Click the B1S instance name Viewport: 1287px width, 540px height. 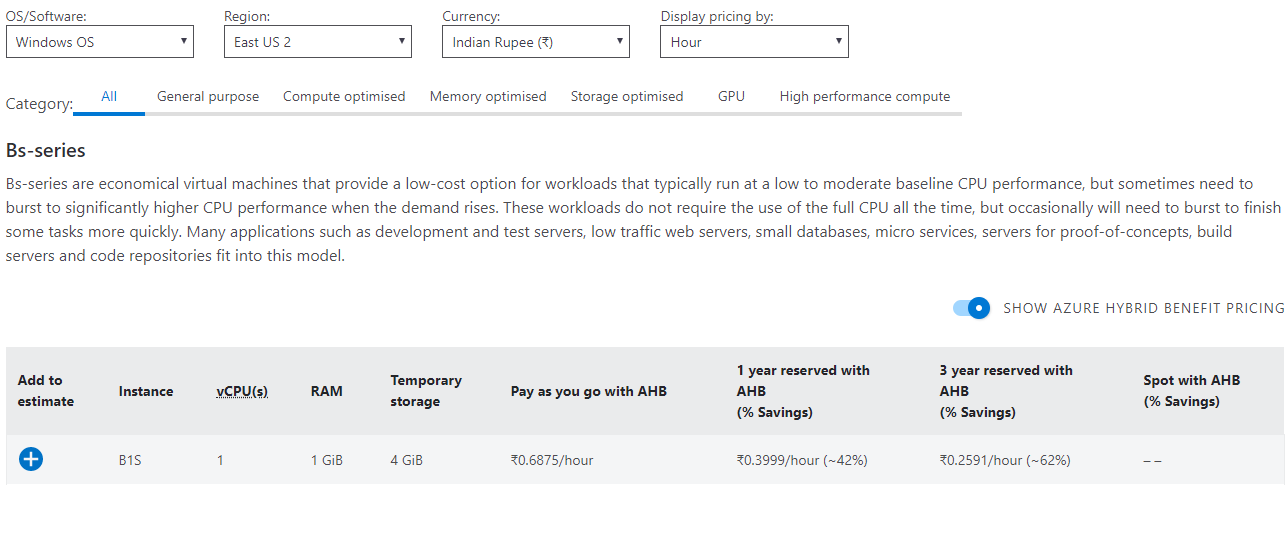click(x=130, y=461)
